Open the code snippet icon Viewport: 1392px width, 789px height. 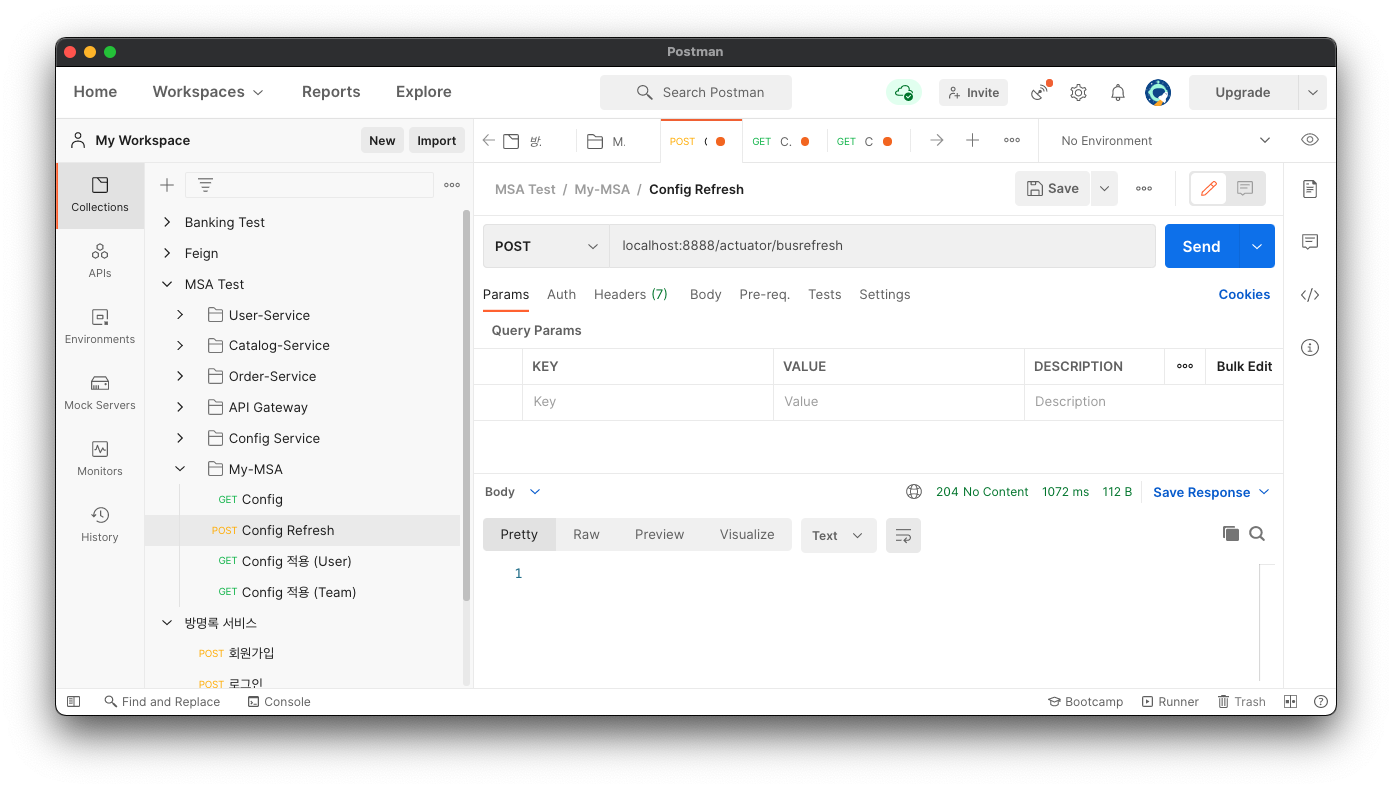coord(1310,295)
